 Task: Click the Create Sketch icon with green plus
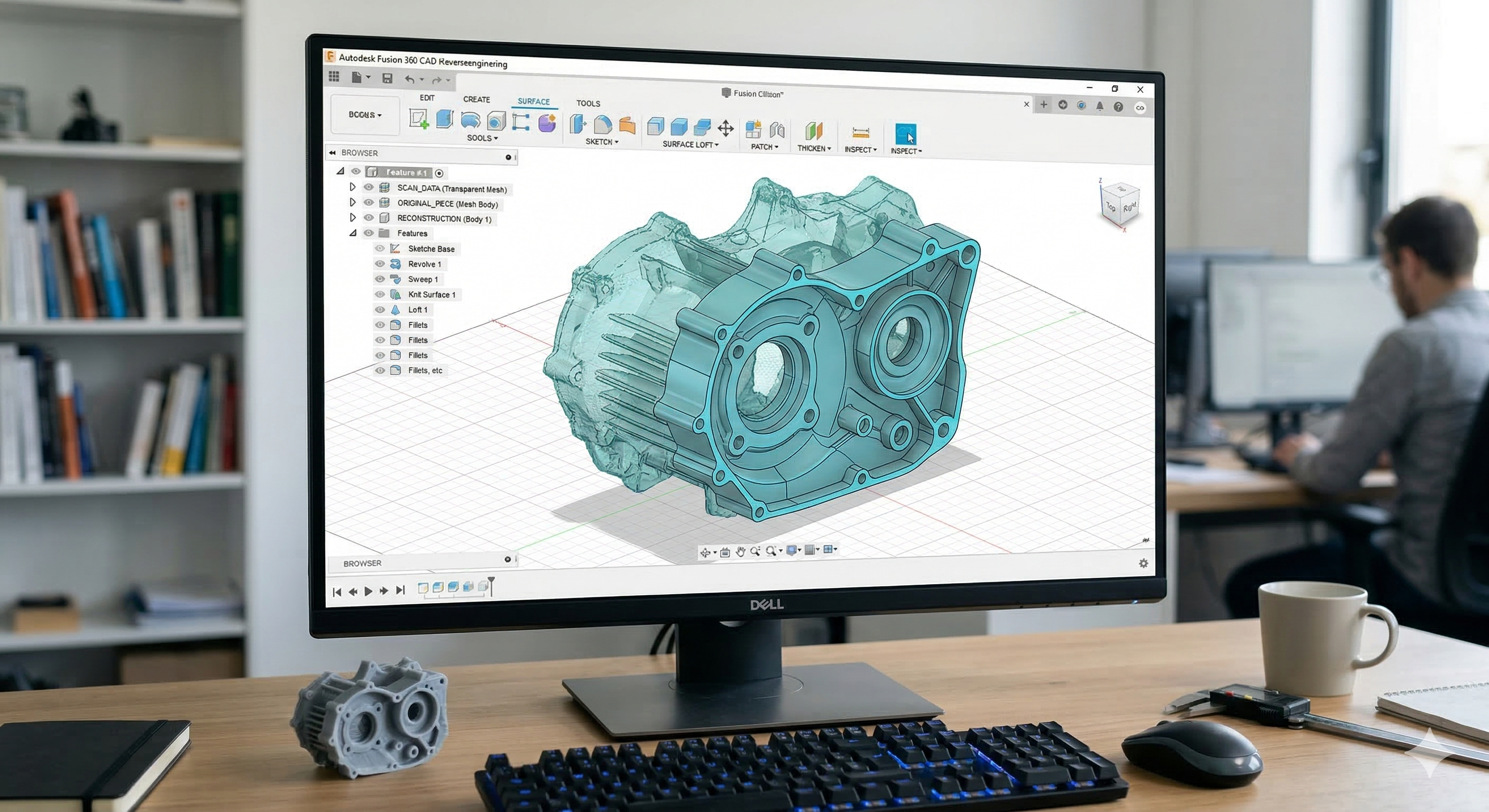click(x=418, y=119)
